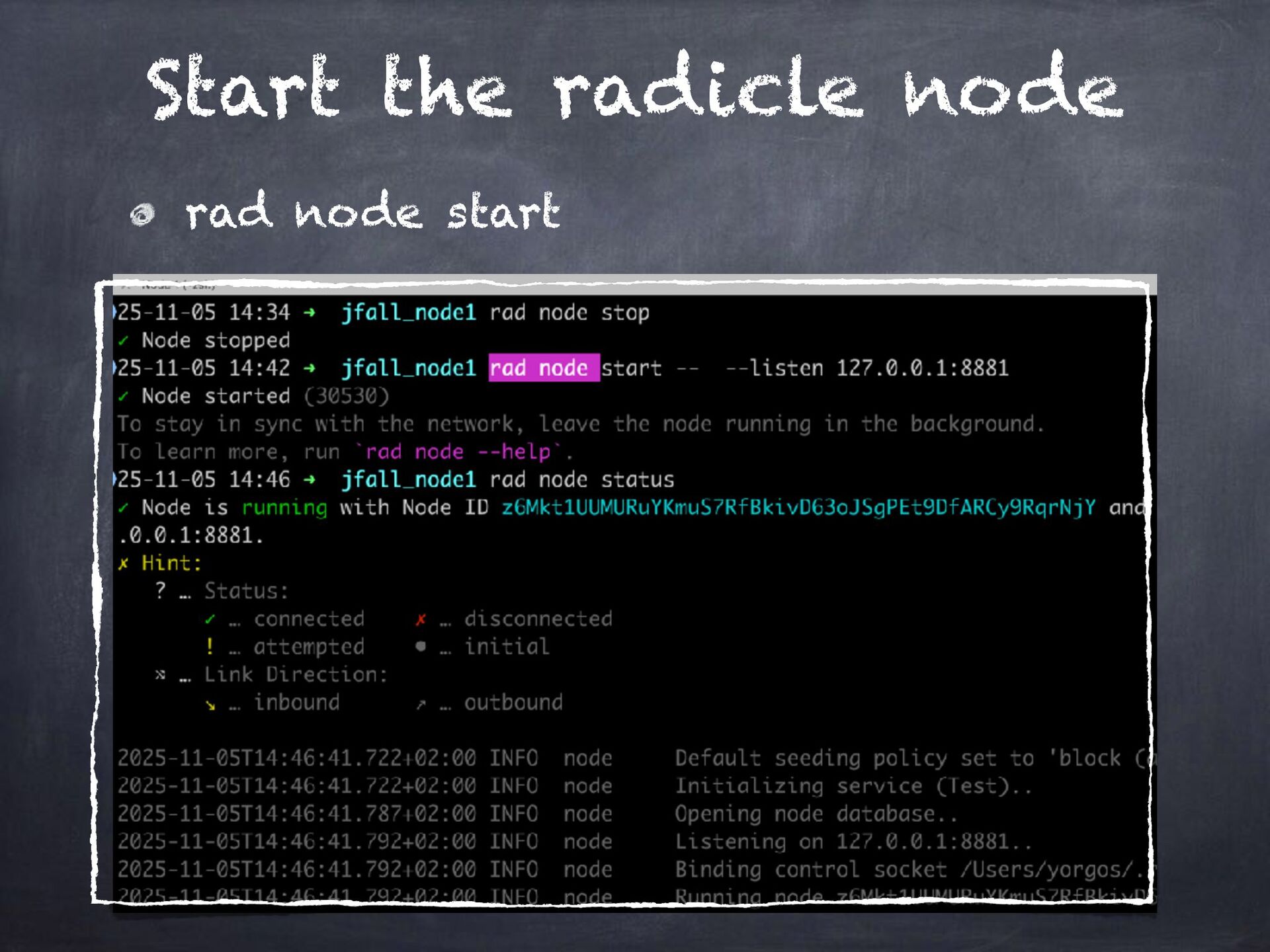
Task: Click the green arrow after 14:42 timestamp
Action: click(x=309, y=368)
